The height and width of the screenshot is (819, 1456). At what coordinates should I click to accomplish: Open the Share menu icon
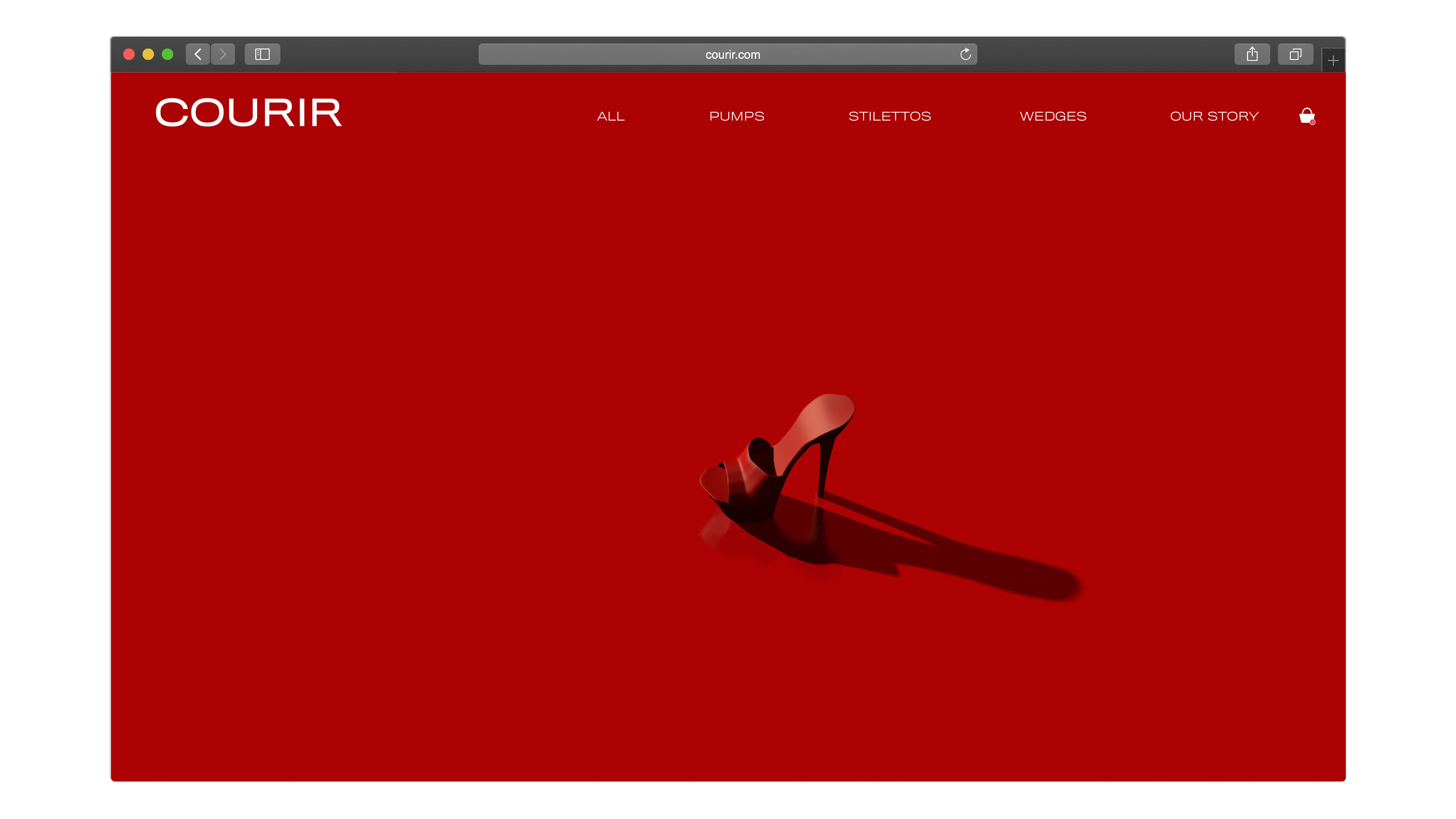coord(1252,54)
